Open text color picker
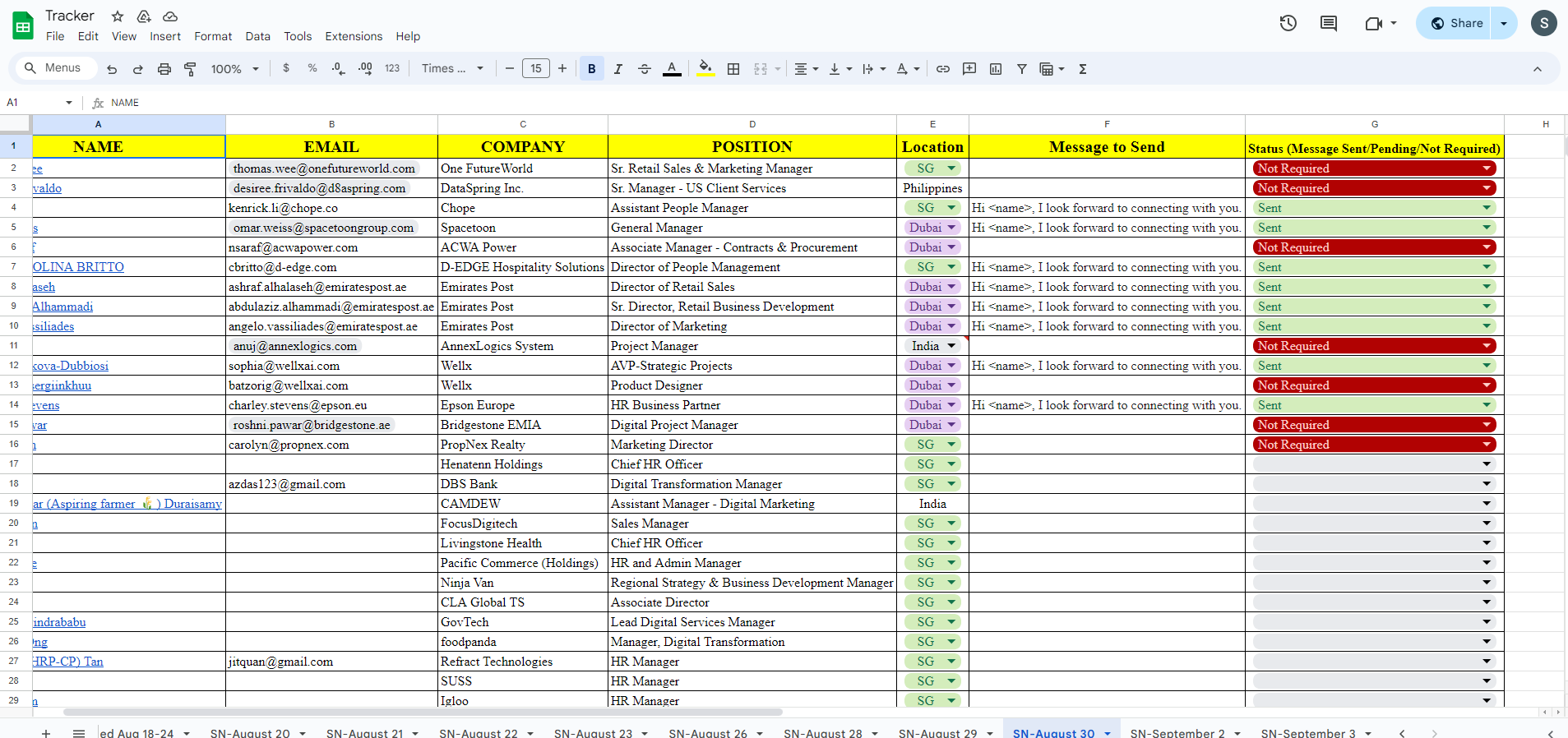This screenshot has height=738, width=1568. point(672,69)
